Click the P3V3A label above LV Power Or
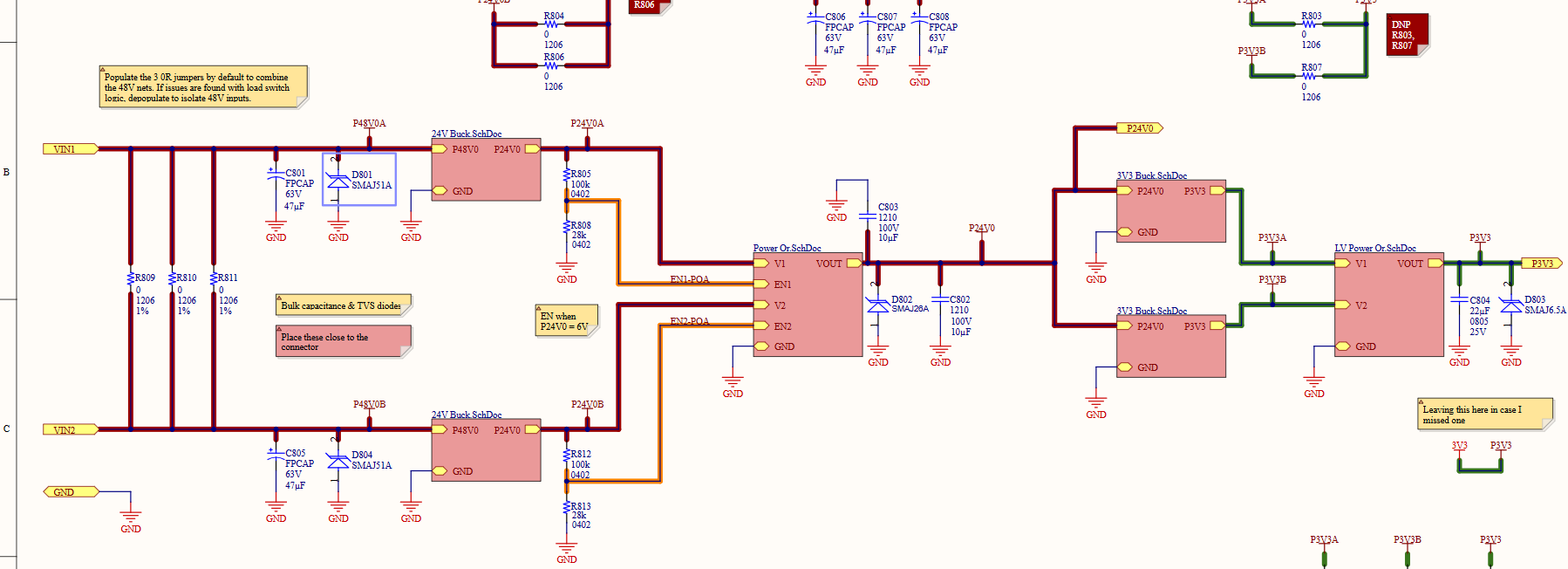Viewport: 1568px width, 569px height. pos(1272,238)
